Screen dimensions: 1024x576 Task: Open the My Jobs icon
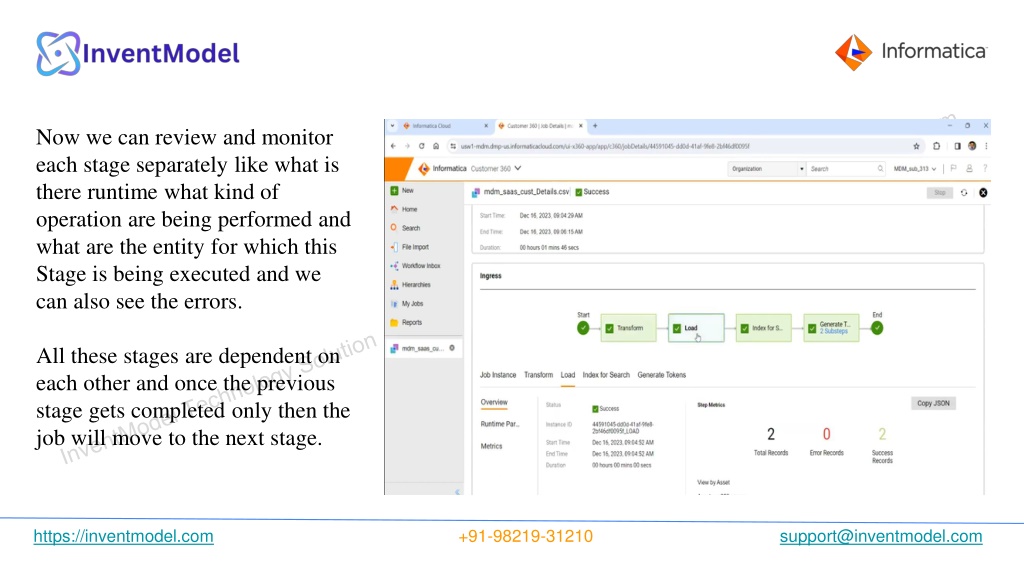tap(394, 304)
